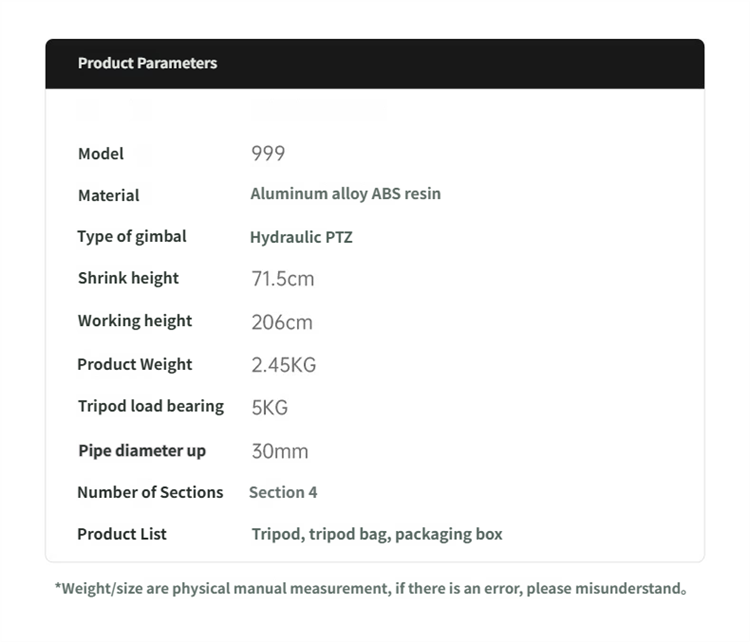Image resolution: width=750 pixels, height=642 pixels.
Task: Select the Working height label
Action: tap(135, 321)
